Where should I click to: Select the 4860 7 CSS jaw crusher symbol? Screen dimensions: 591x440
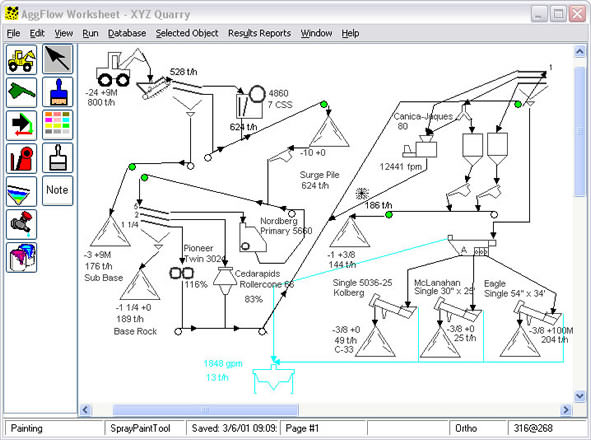250,102
